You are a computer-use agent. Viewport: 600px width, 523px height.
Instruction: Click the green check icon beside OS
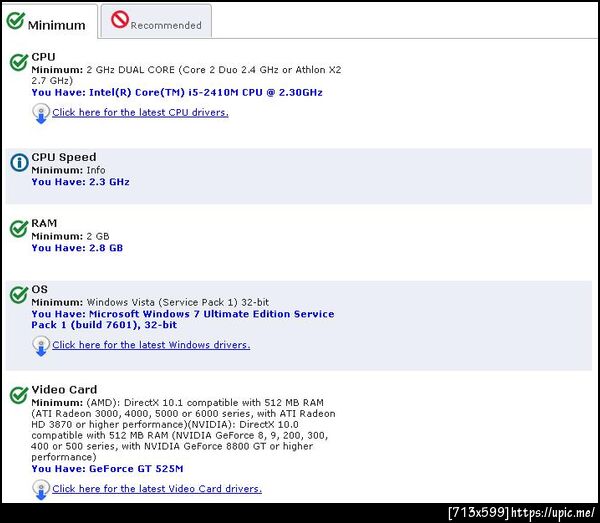coord(19,295)
